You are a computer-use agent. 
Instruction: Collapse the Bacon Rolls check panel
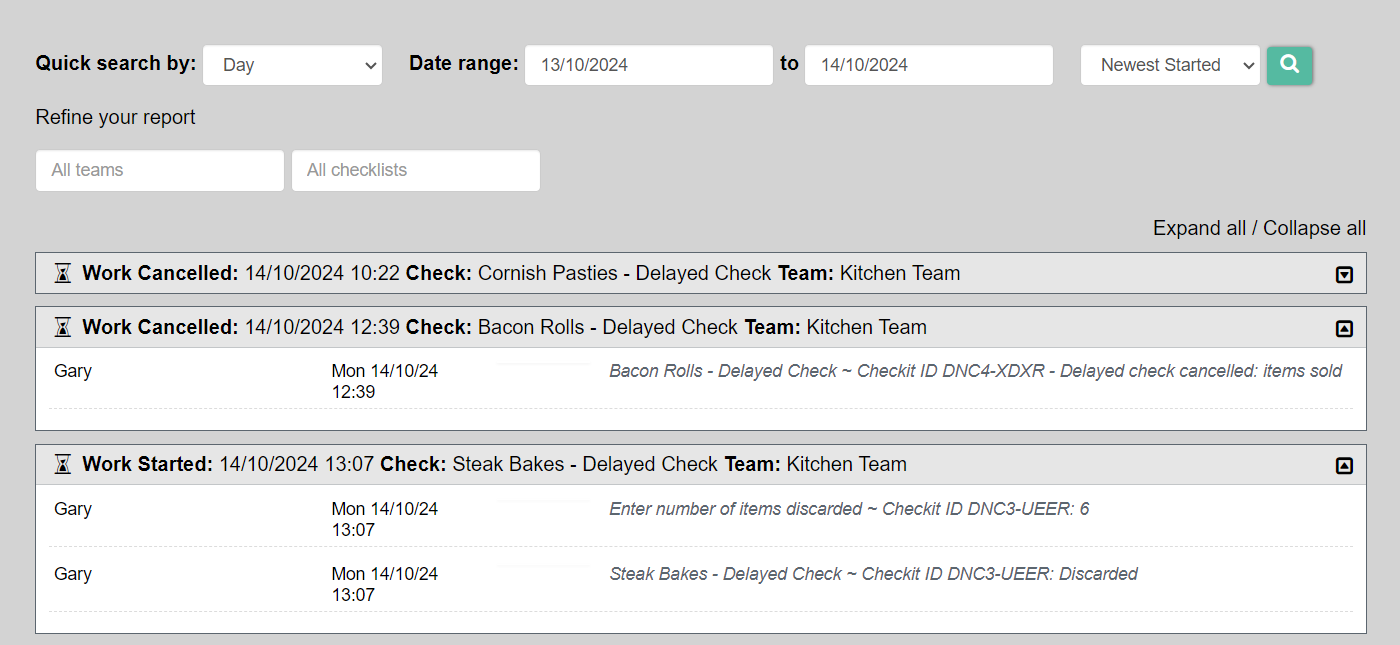pyautogui.click(x=1344, y=328)
